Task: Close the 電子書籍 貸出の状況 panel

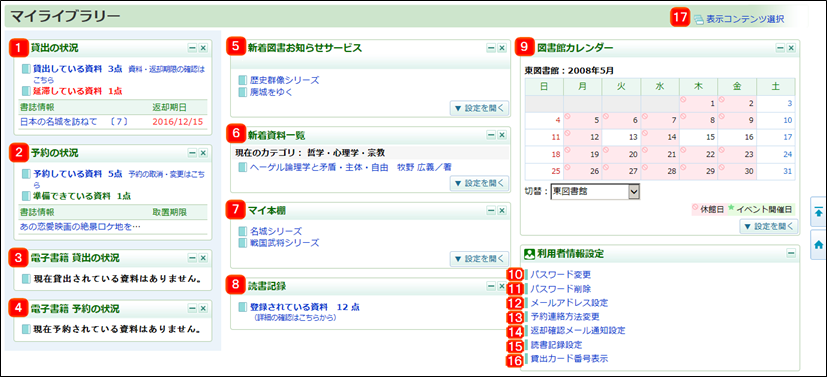Action: 204,258
